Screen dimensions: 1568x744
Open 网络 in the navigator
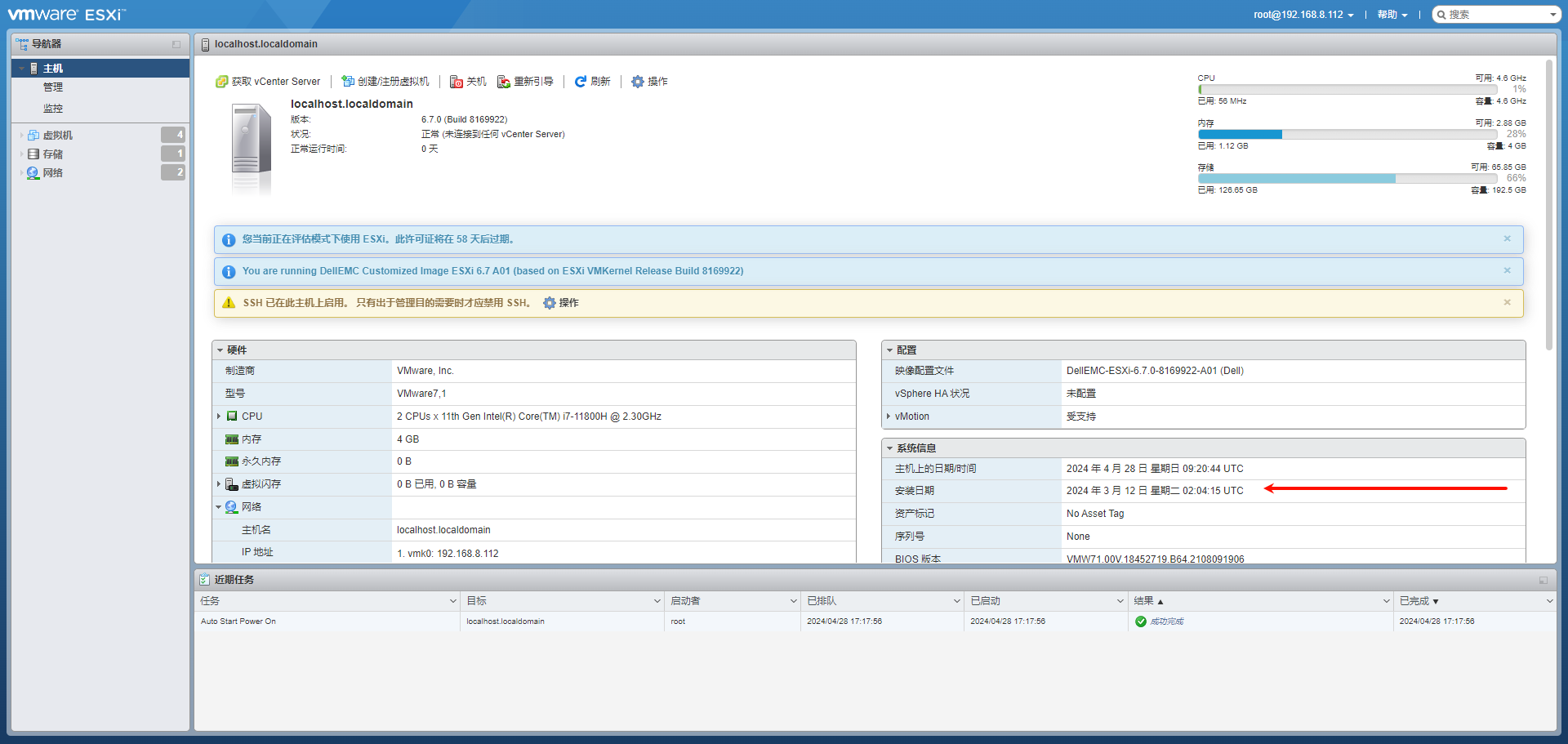pos(53,173)
